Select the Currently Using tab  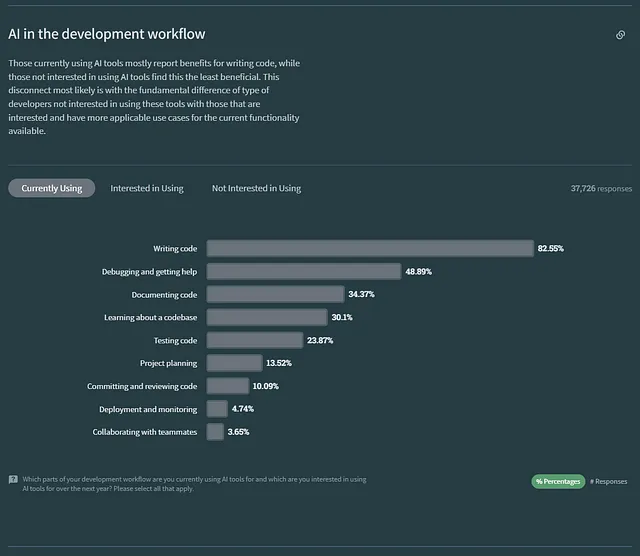(x=51, y=188)
